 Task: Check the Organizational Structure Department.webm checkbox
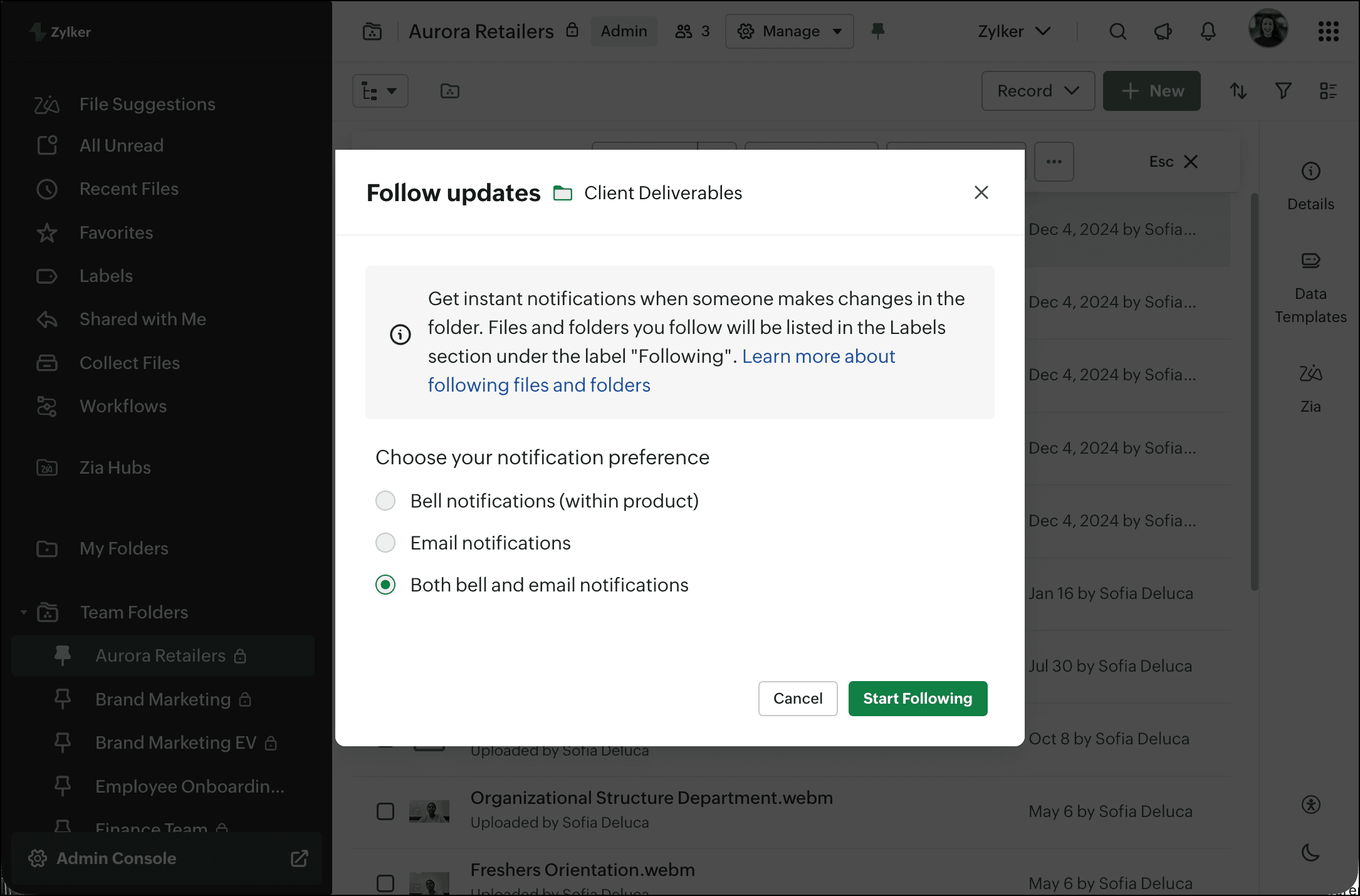385,811
